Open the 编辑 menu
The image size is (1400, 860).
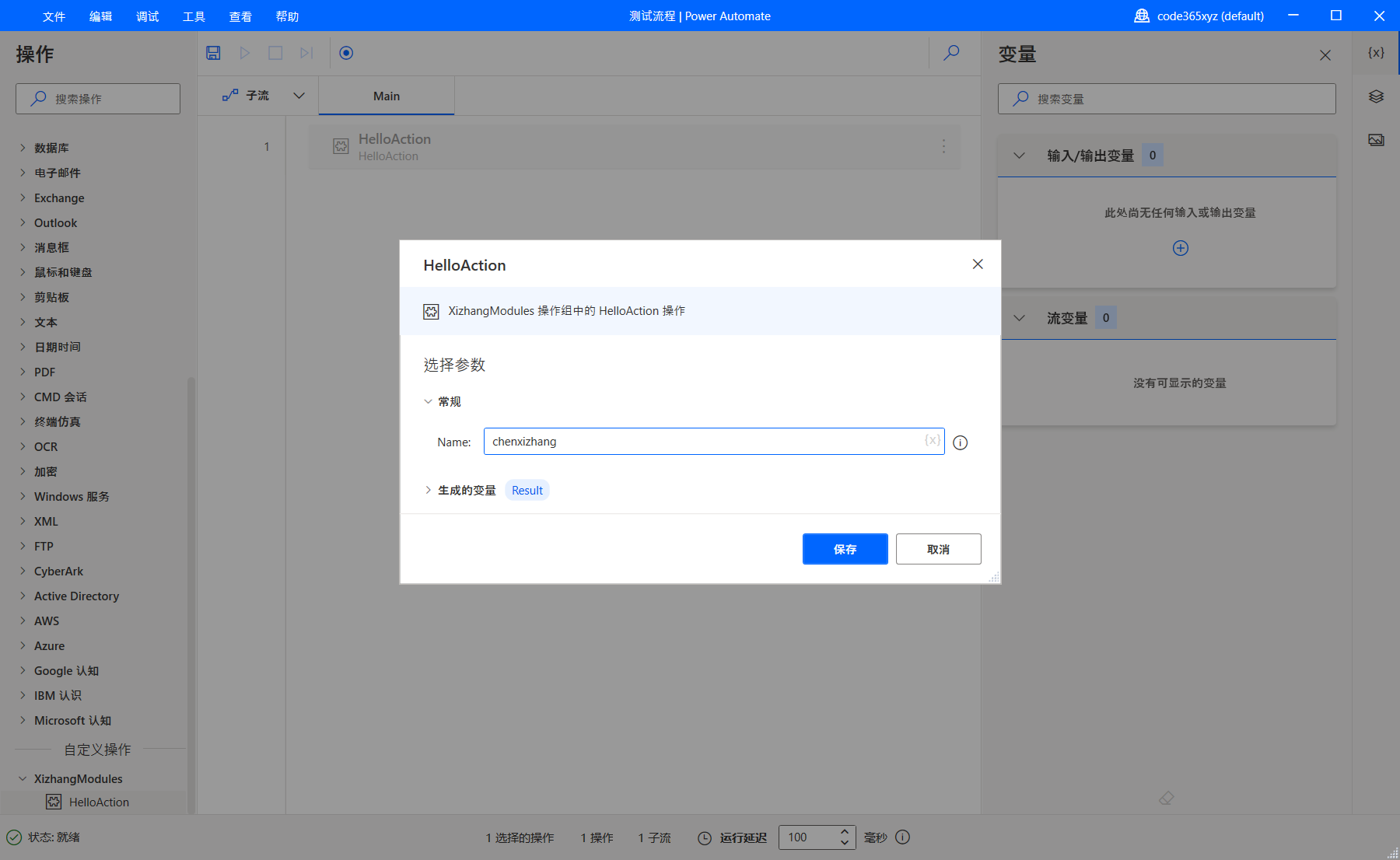[100, 16]
